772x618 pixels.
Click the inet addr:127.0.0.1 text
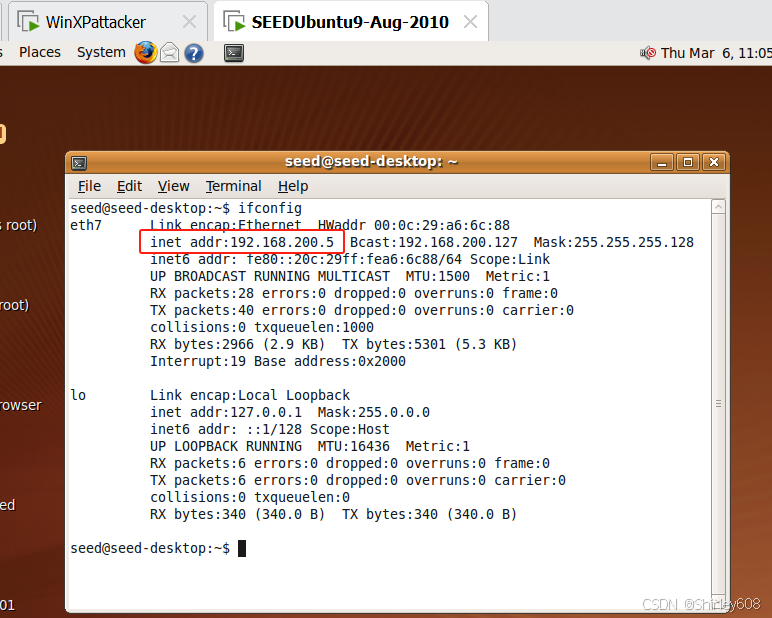click(225, 412)
